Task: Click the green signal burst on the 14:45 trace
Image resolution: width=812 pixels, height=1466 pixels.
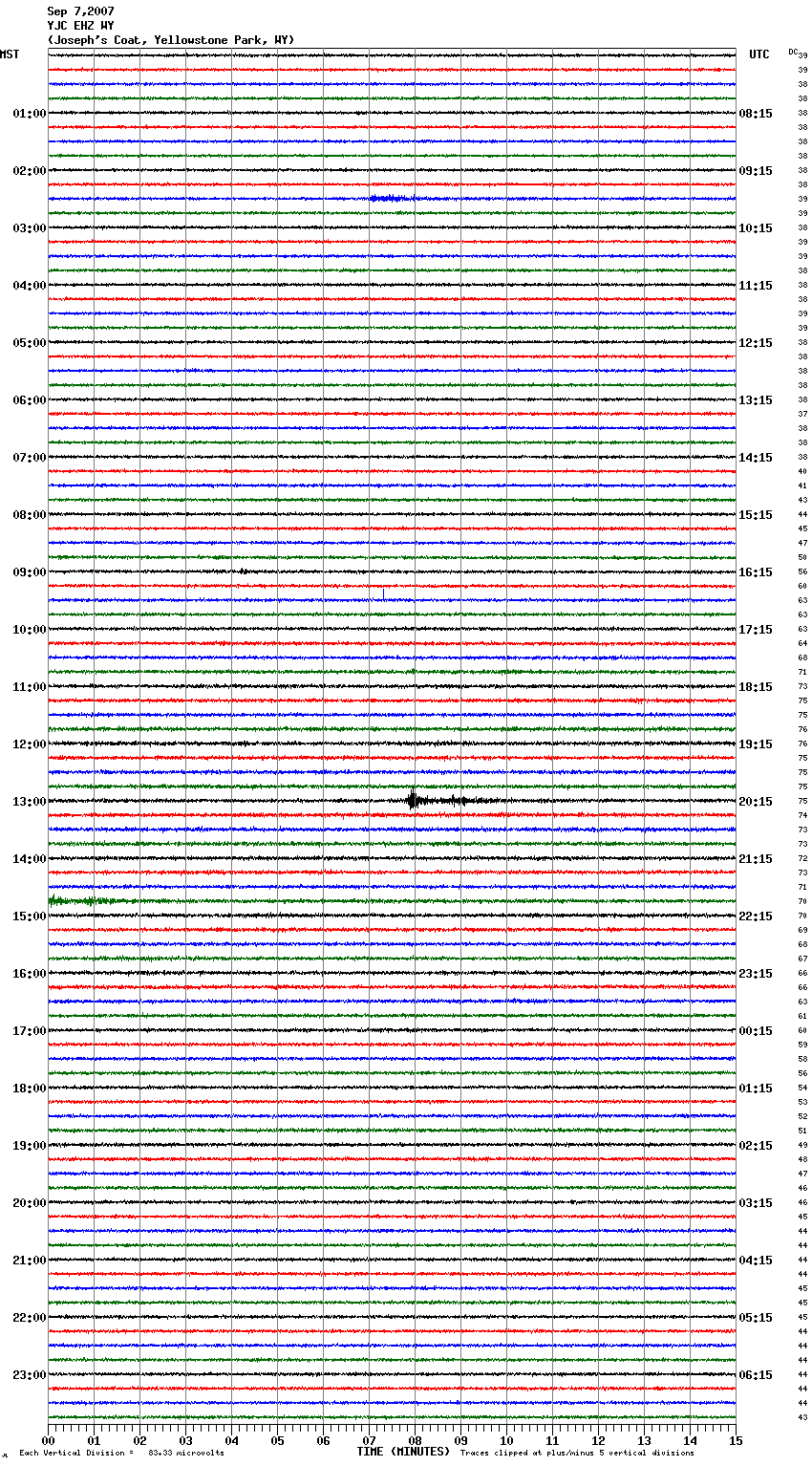Action: point(81,900)
